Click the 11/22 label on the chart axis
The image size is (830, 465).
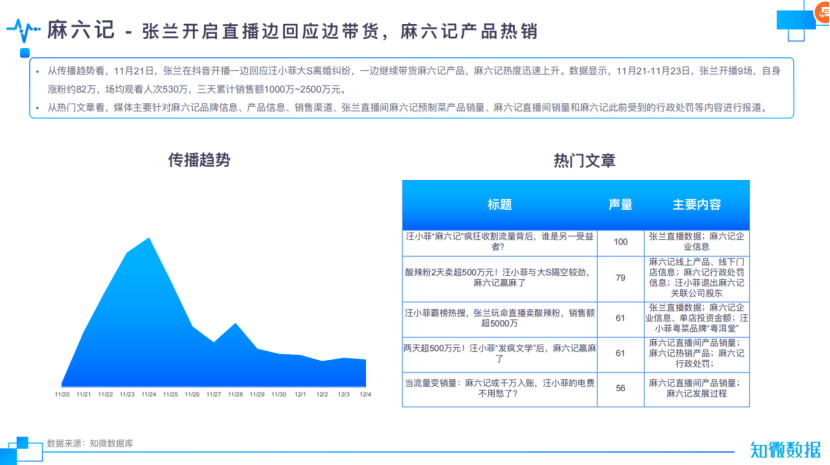(105, 395)
